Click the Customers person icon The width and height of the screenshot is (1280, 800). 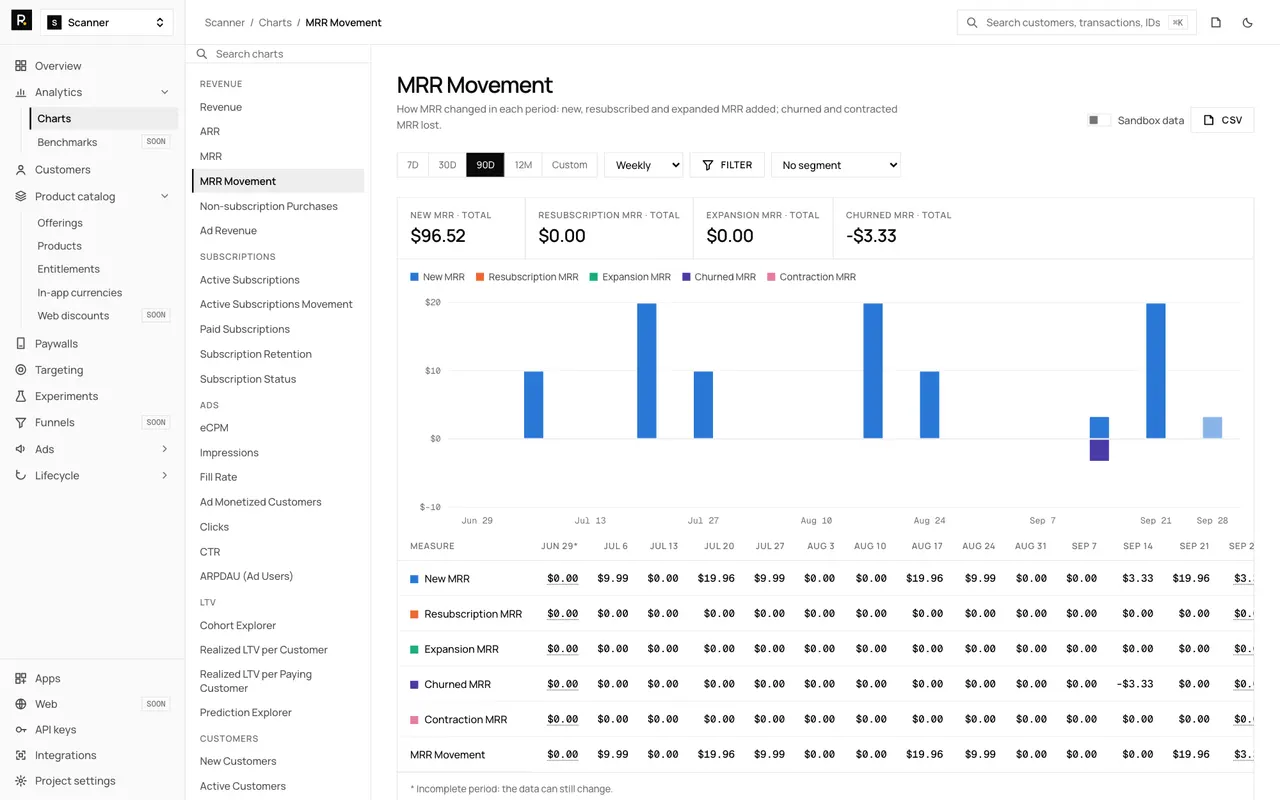(21, 170)
